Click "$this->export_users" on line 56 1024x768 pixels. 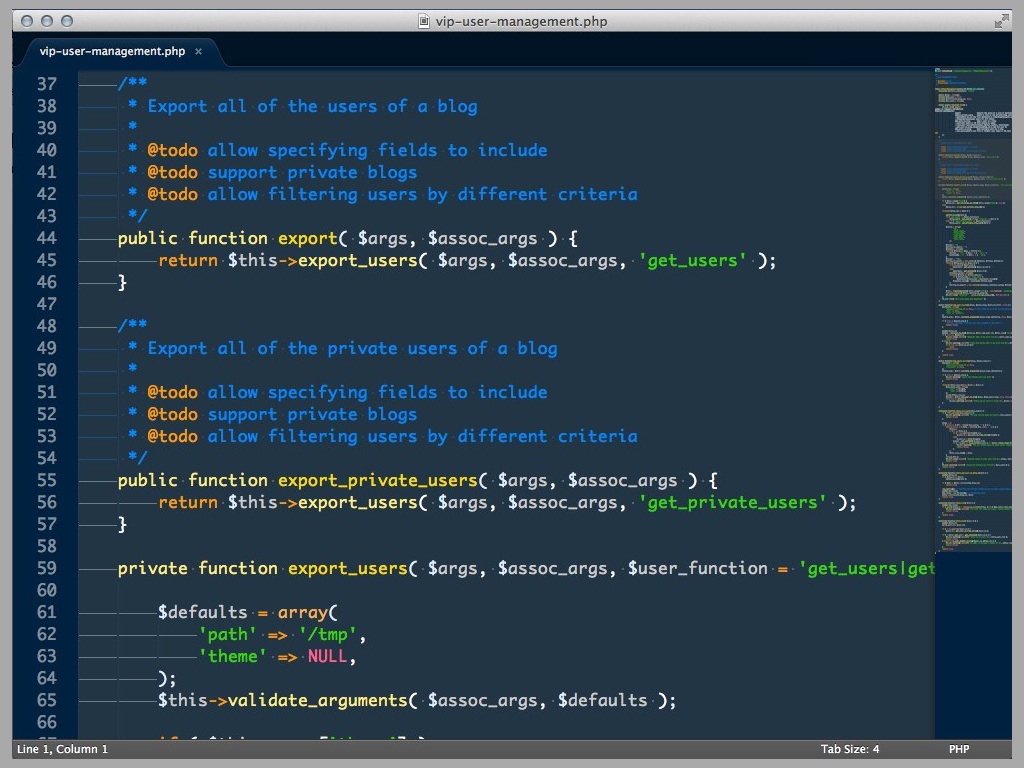click(323, 503)
